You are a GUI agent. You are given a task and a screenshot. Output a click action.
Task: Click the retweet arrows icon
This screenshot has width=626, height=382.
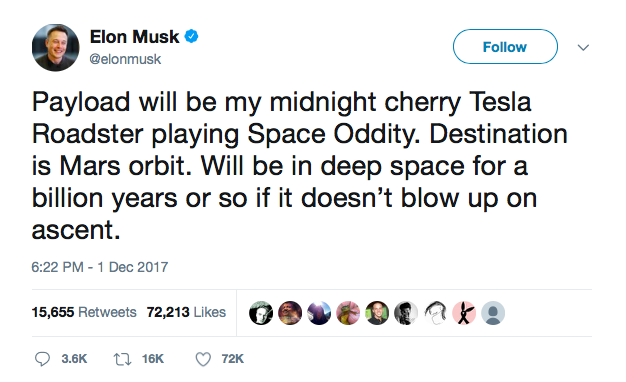tap(122, 359)
